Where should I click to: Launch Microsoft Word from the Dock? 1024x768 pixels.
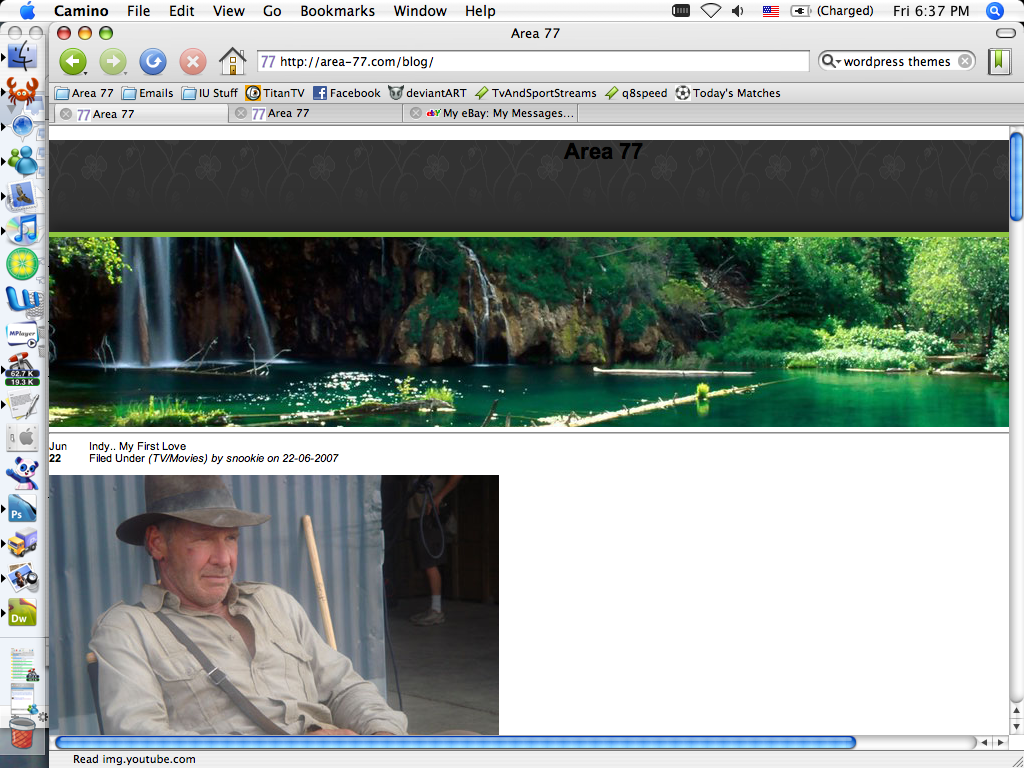coord(23,300)
